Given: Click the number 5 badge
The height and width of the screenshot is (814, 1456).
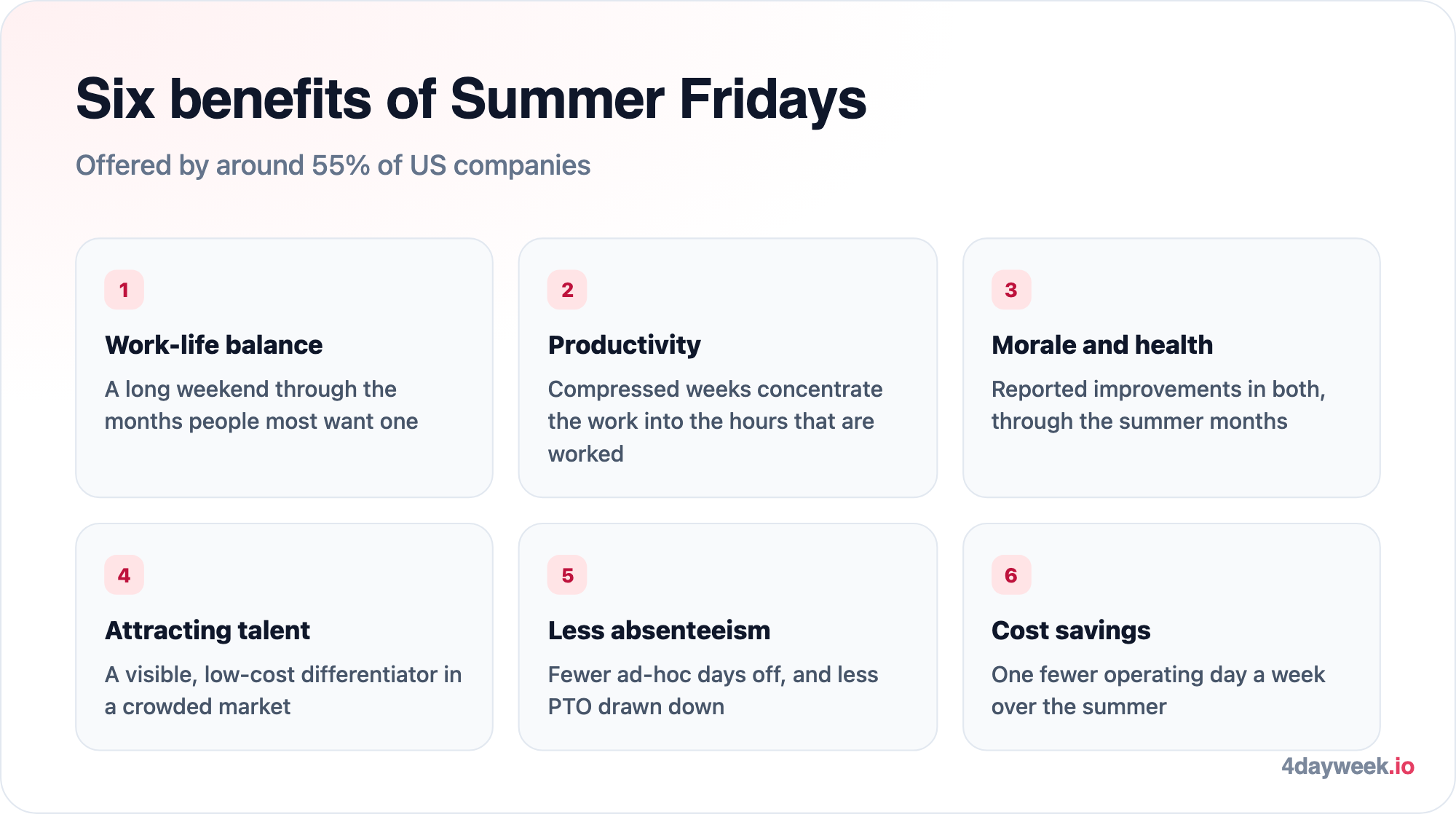Looking at the screenshot, I should point(567,575).
